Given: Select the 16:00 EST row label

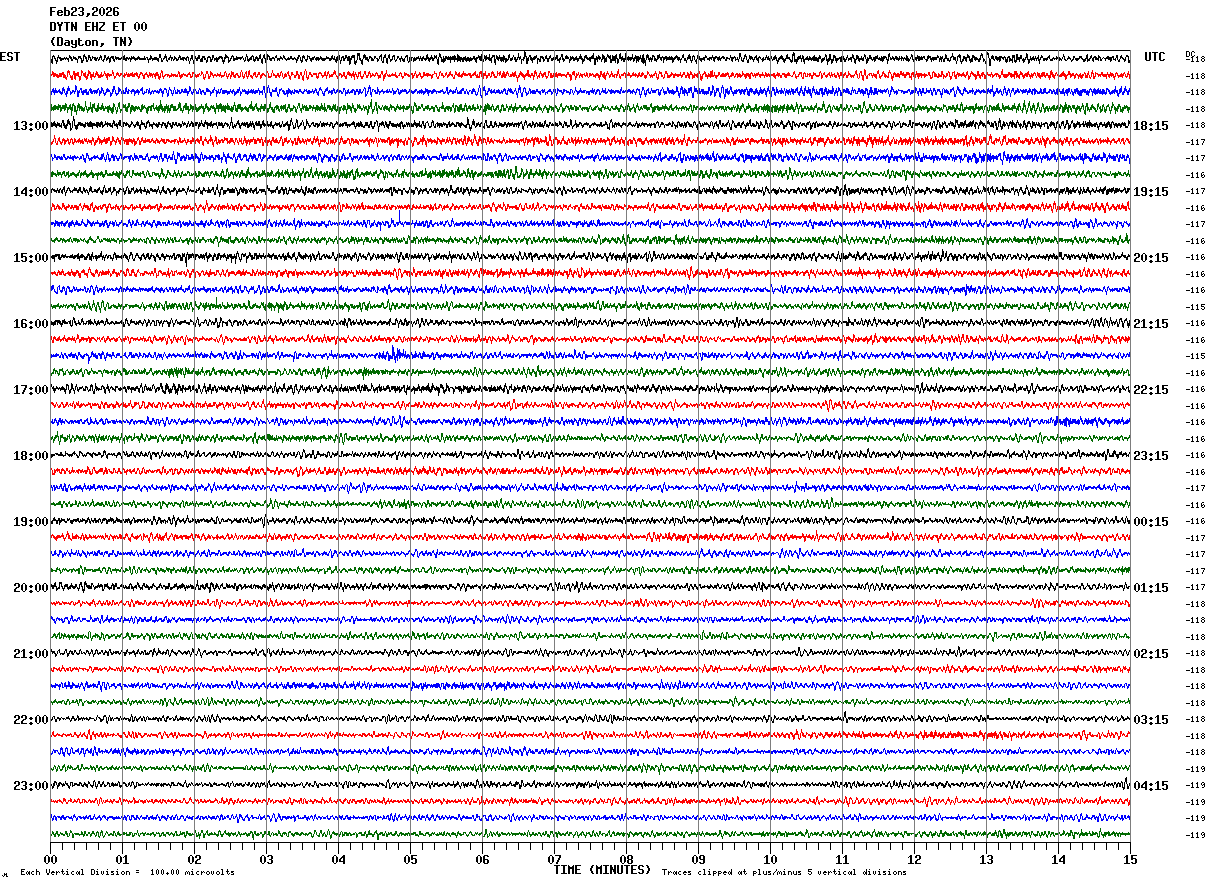Looking at the screenshot, I should coord(30,324).
